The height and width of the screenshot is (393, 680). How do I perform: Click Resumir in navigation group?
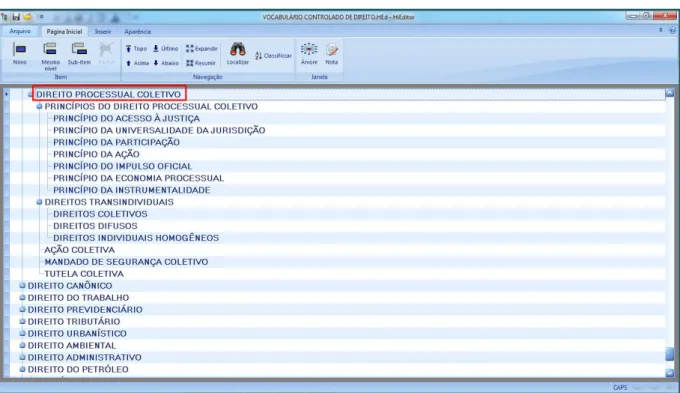click(x=201, y=63)
